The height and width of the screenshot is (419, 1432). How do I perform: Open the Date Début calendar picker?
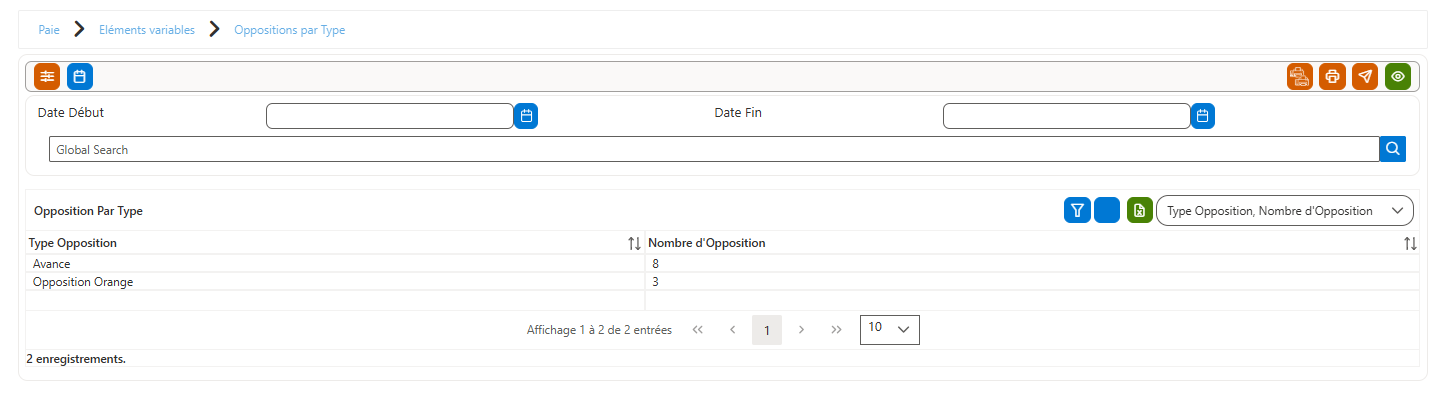(526, 116)
